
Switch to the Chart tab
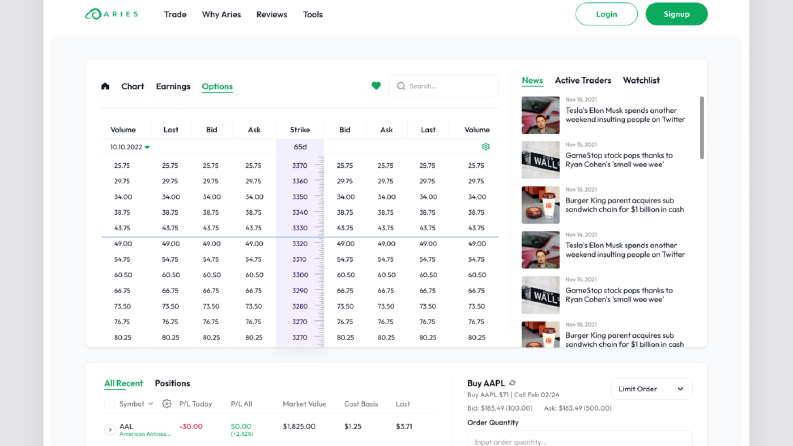(133, 86)
